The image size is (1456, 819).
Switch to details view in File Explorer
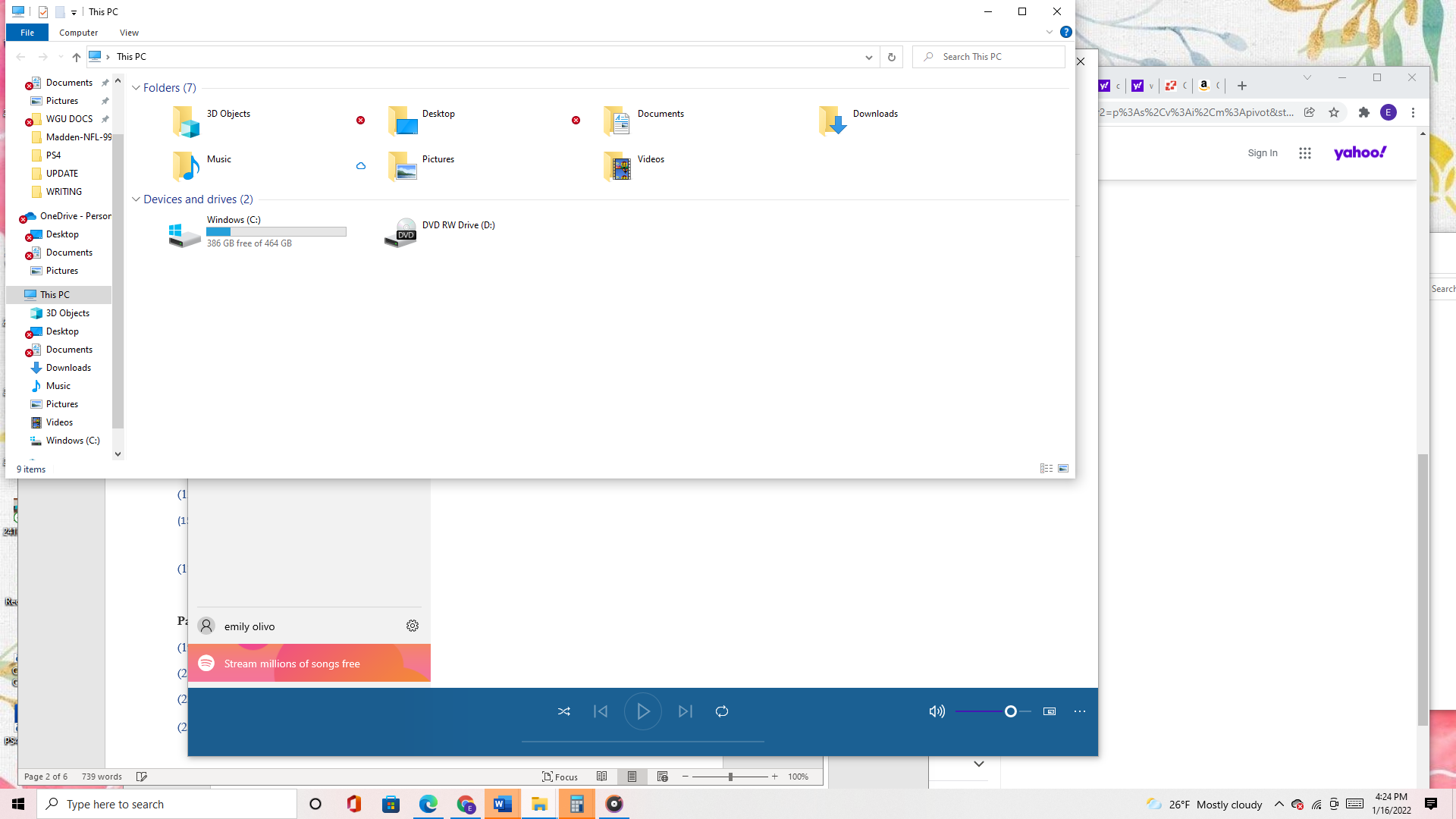1046,468
